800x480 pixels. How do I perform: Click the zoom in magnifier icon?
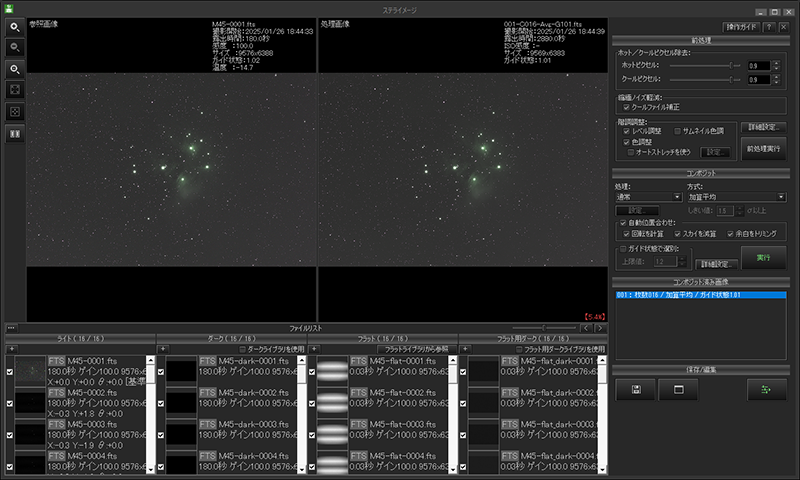[15, 27]
